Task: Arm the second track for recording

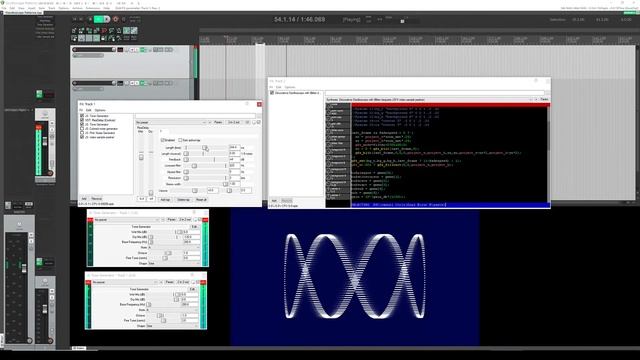Action: click(x=75, y=83)
